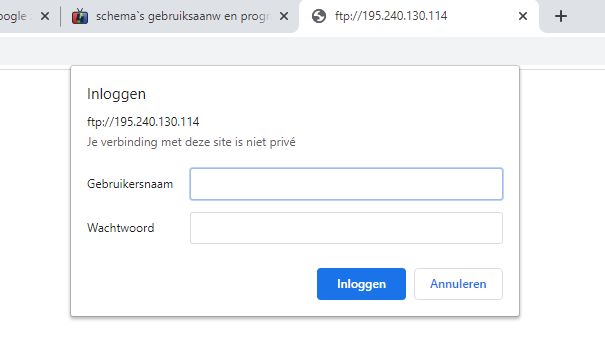Click the ftp address text in dialog
The image size is (605, 360).
pyautogui.click(x=143, y=122)
